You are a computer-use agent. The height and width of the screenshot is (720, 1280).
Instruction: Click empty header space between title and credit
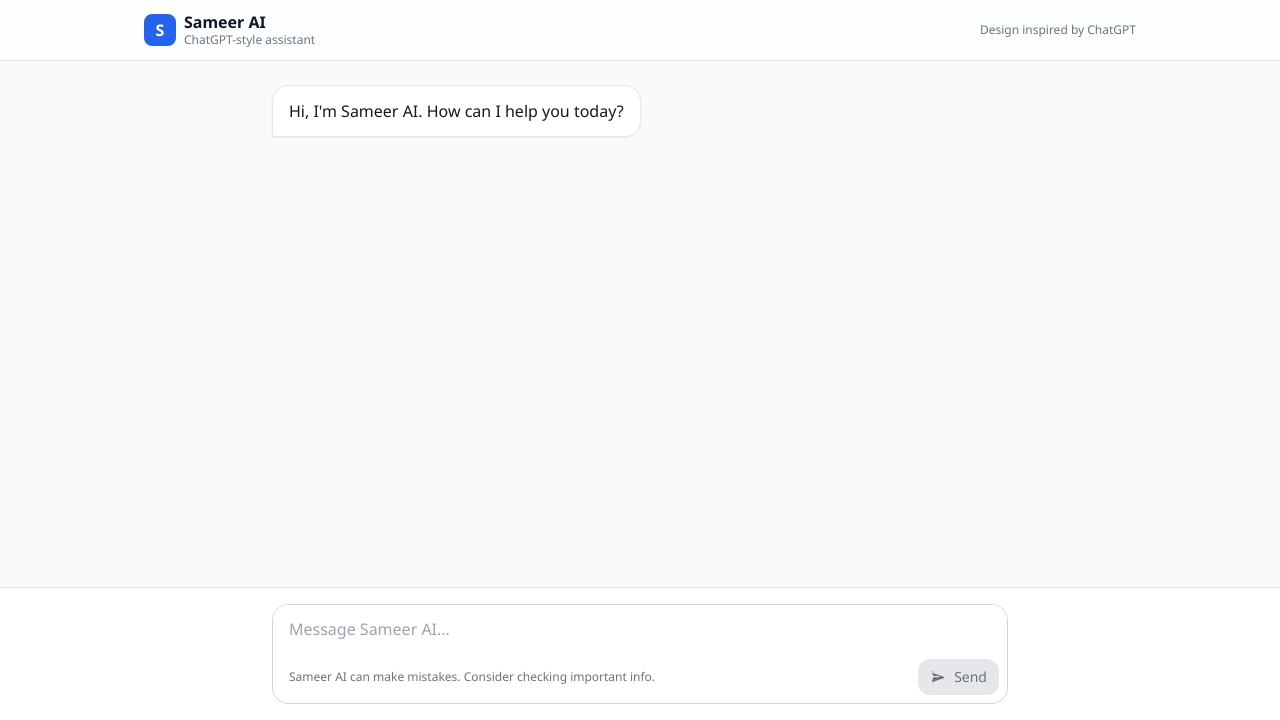pos(640,30)
